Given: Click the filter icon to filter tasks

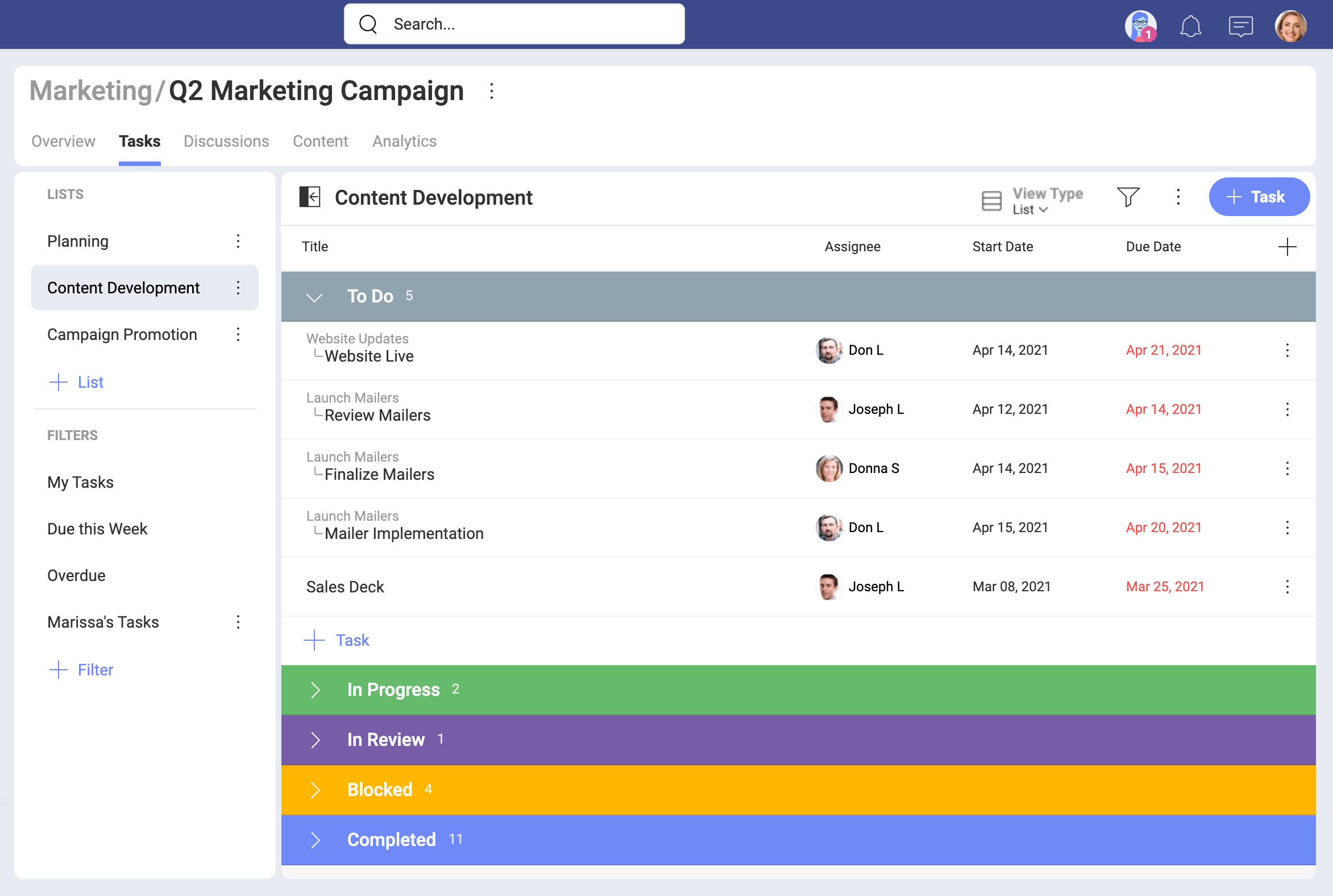Looking at the screenshot, I should pos(1128,197).
